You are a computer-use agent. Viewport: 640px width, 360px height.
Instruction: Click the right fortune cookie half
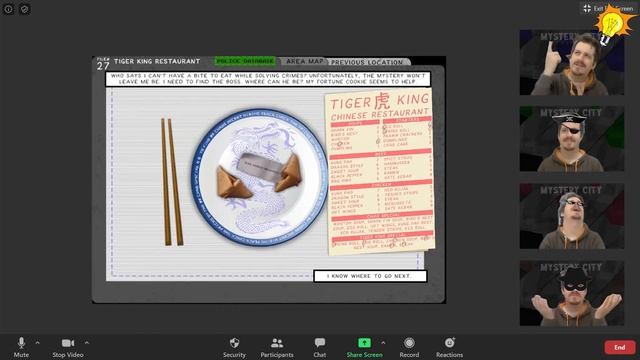click(x=289, y=172)
